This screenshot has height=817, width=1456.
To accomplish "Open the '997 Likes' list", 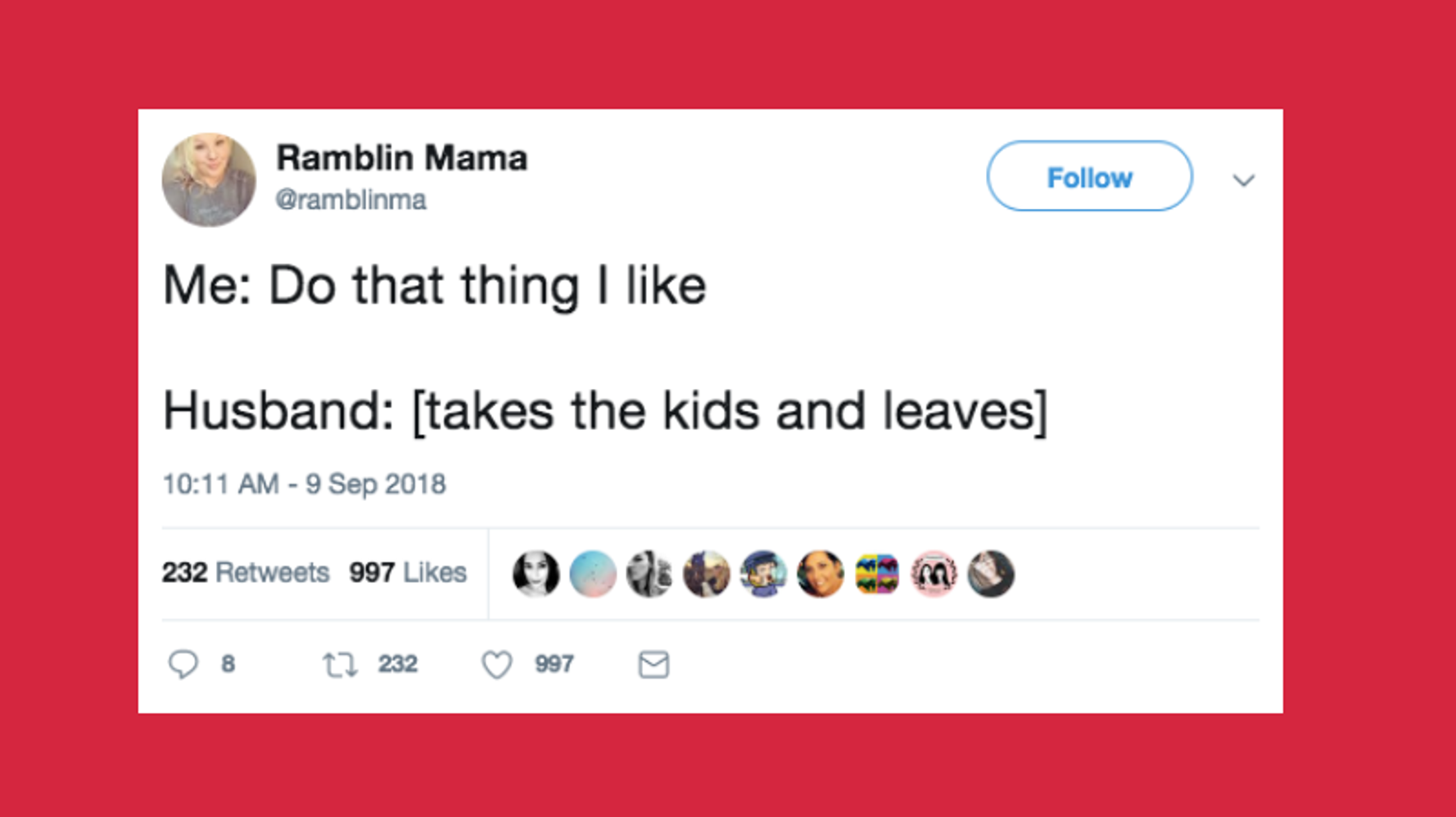I will pyautogui.click(x=406, y=573).
